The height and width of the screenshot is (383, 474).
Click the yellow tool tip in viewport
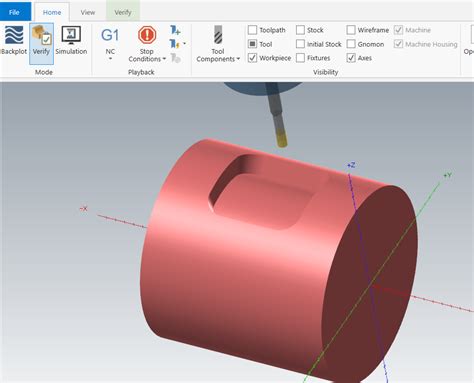tap(282, 139)
